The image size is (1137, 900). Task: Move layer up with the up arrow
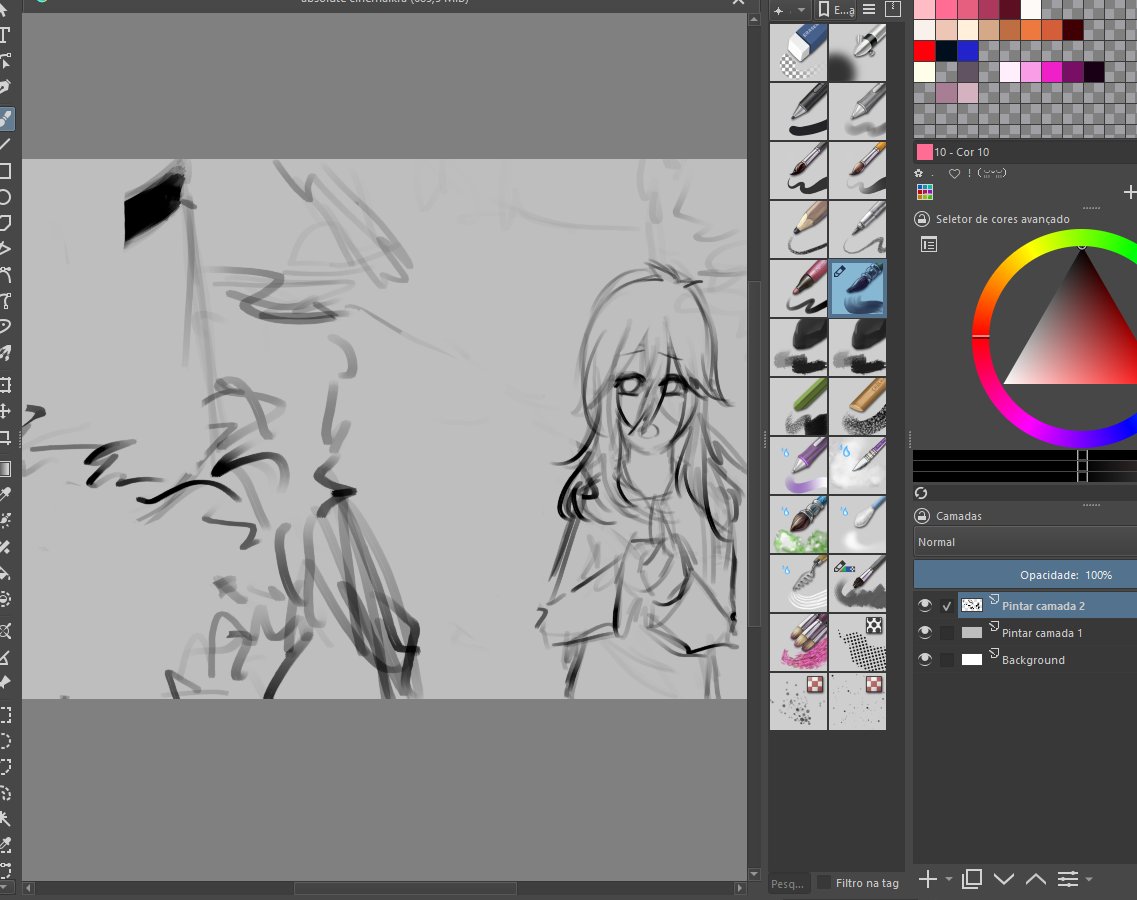1035,879
